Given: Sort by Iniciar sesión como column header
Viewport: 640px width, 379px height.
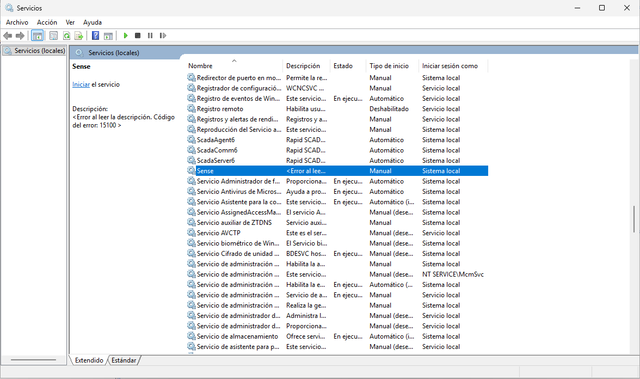Looking at the screenshot, I should (452, 66).
